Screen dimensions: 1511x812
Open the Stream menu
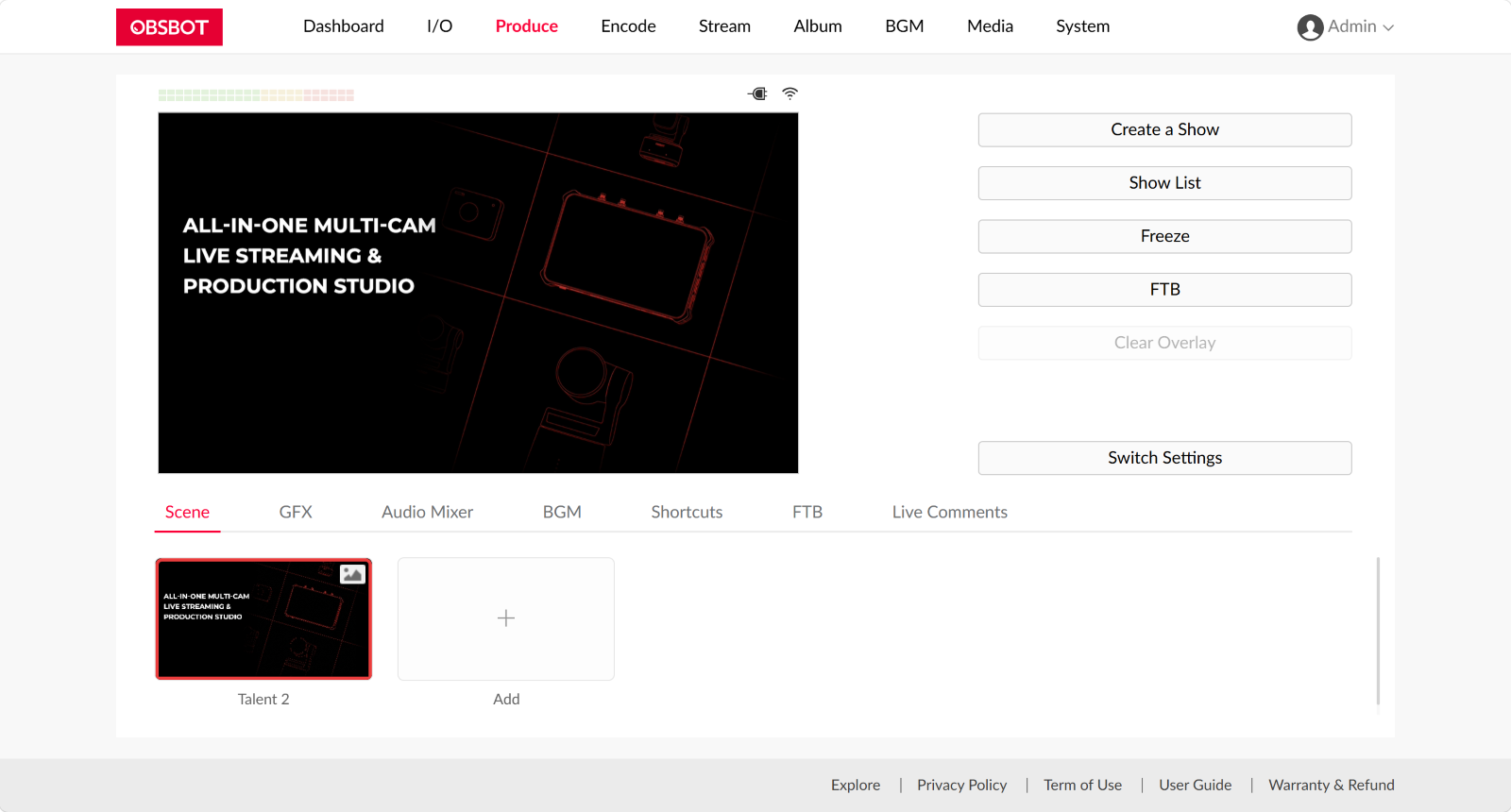coord(724,26)
